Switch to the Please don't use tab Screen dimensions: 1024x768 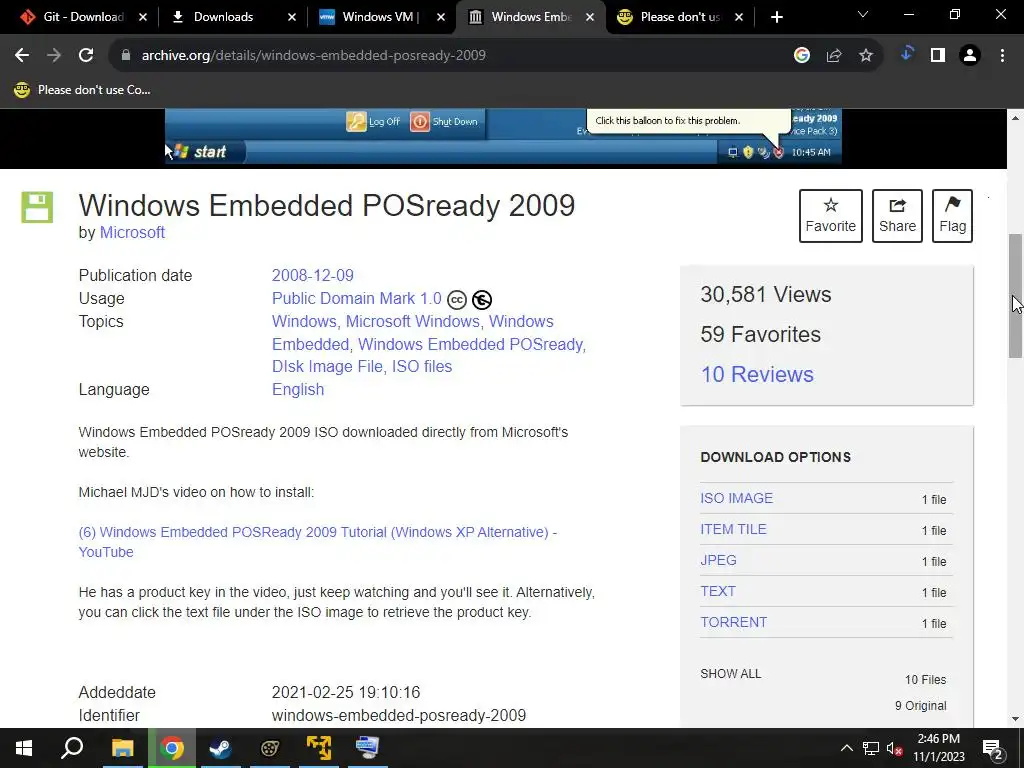pyautogui.click(x=679, y=17)
